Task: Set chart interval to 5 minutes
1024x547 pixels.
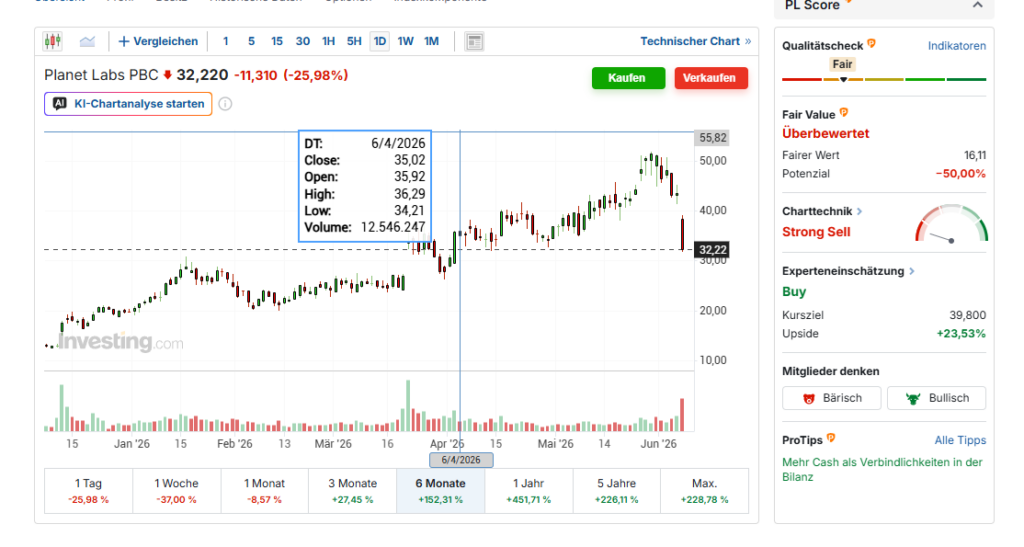Action: click(x=251, y=41)
